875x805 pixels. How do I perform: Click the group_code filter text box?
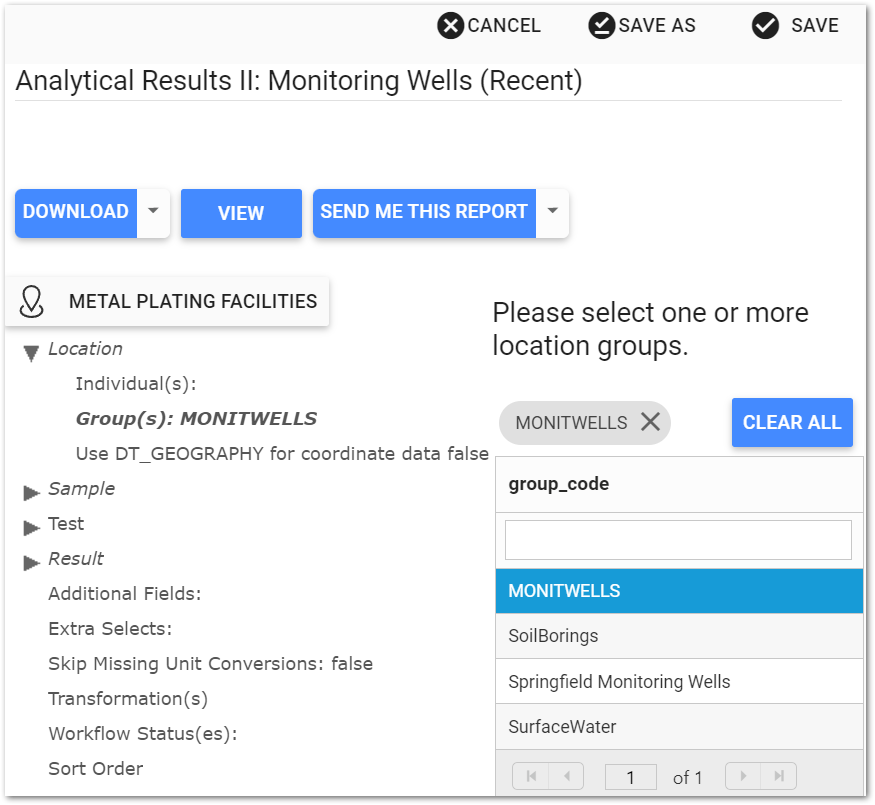(x=678, y=539)
